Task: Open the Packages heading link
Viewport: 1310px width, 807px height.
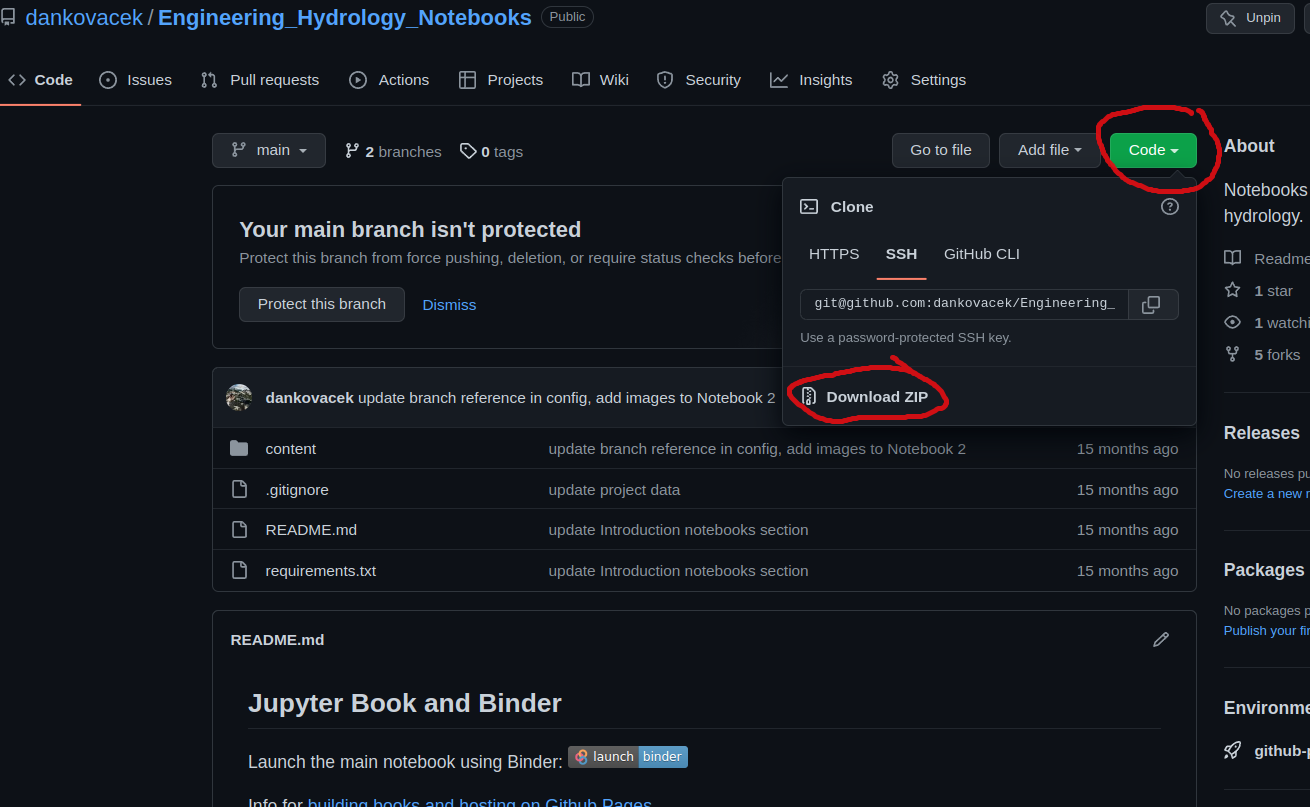Action: (1264, 570)
